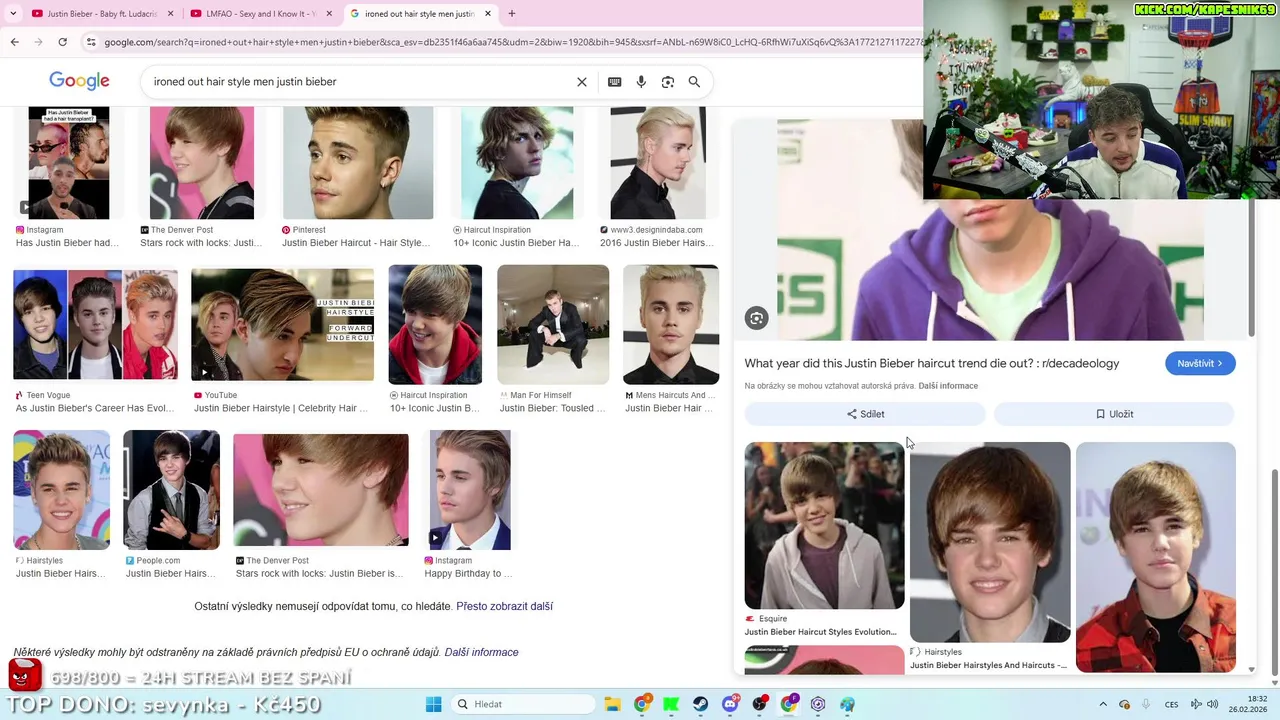This screenshot has height=720, width=1280.
Task: Open Teen Vogue career evolution thumbnail
Action: coord(96,327)
